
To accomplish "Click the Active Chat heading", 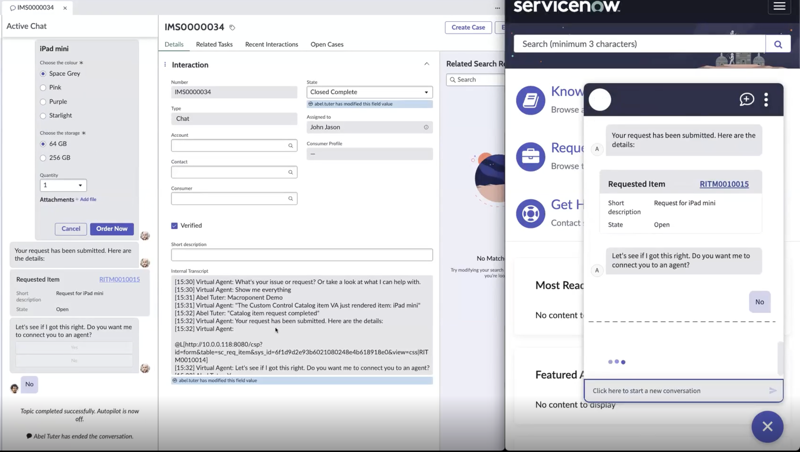I will coord(27,26).
